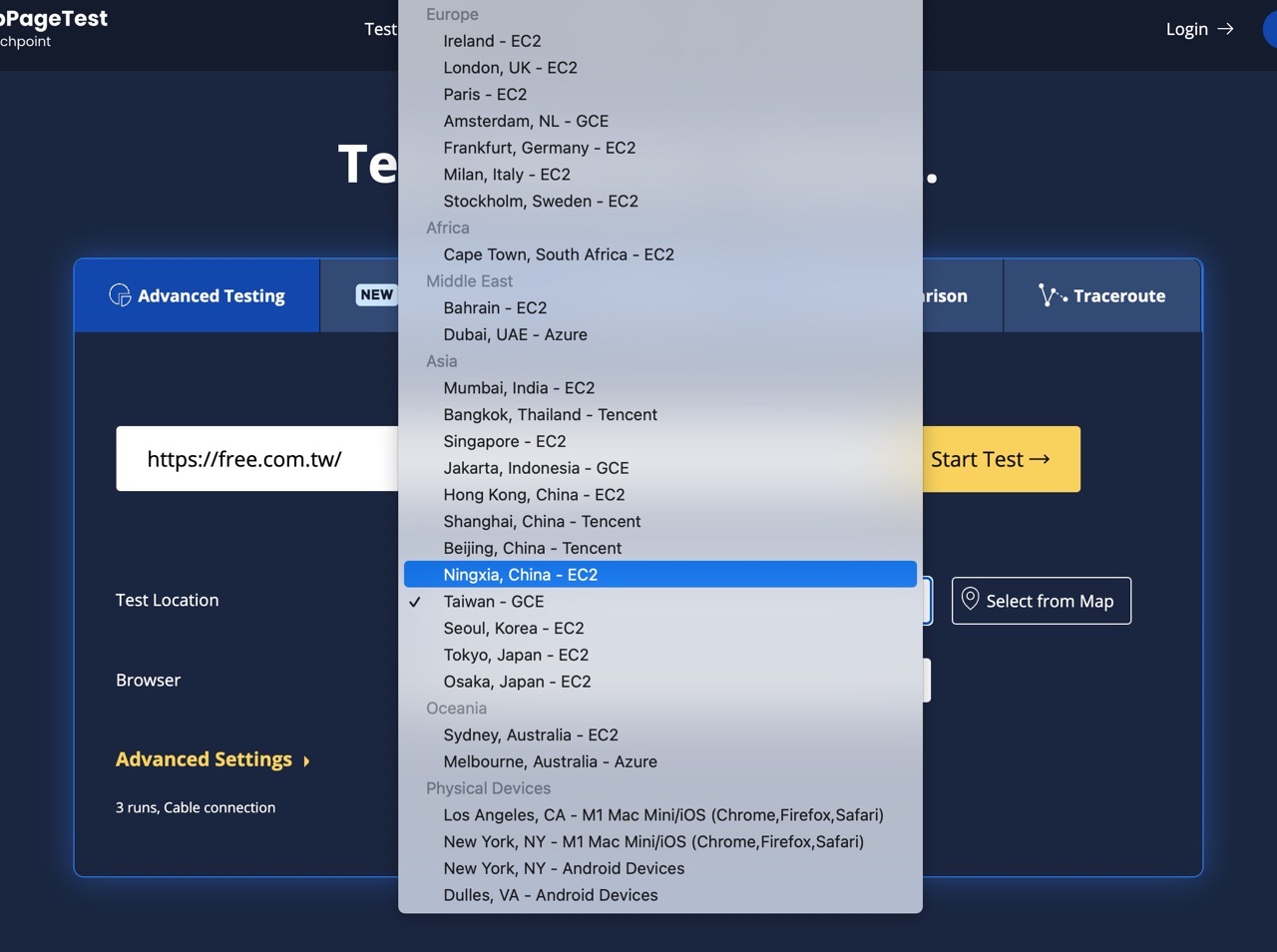Switch to Advanced Testing tab
Viewport: 1277px width, 952px height.
[x=197, y=295]
